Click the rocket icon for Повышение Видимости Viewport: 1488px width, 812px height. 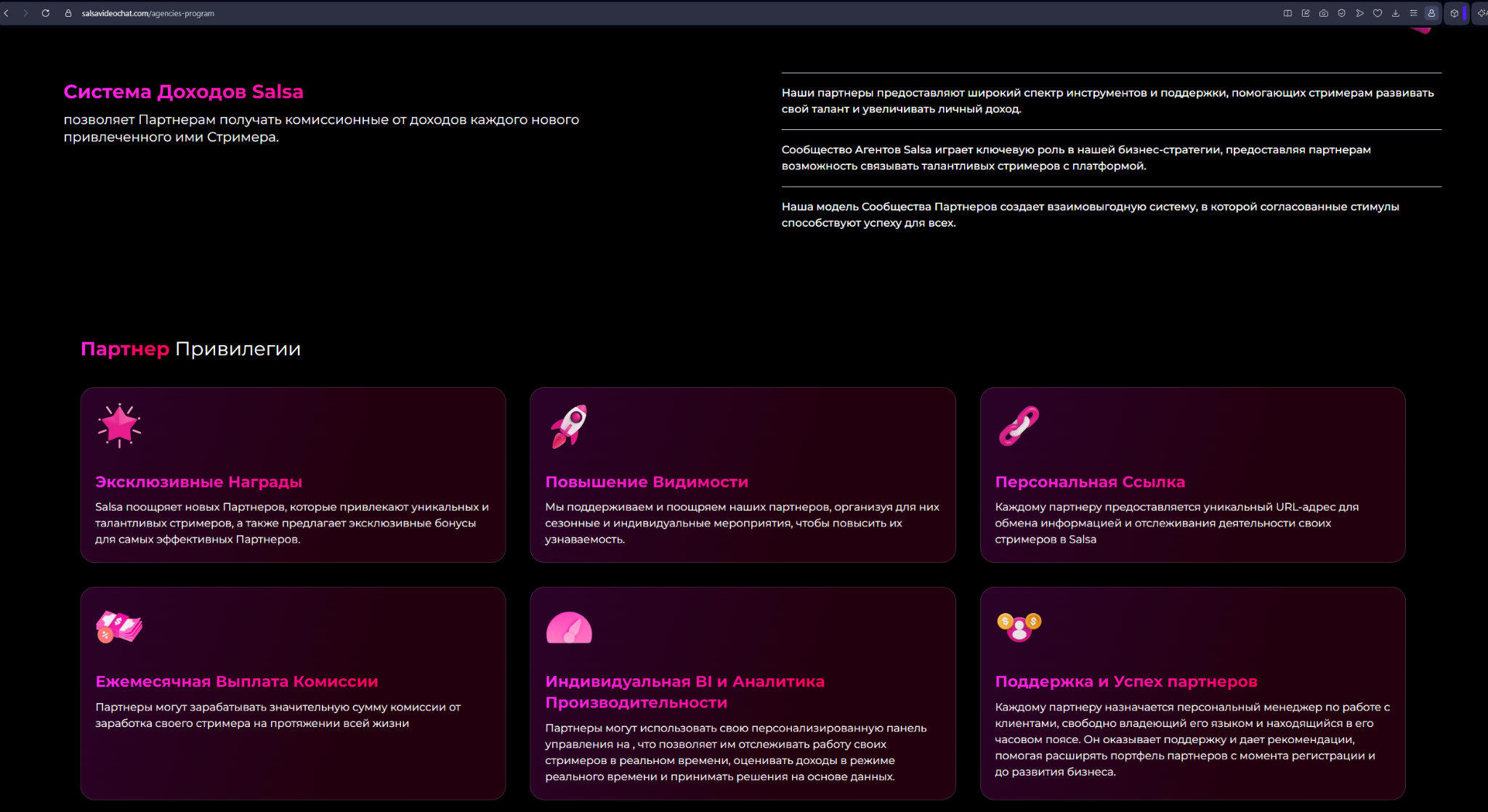(x=569, y=426)
